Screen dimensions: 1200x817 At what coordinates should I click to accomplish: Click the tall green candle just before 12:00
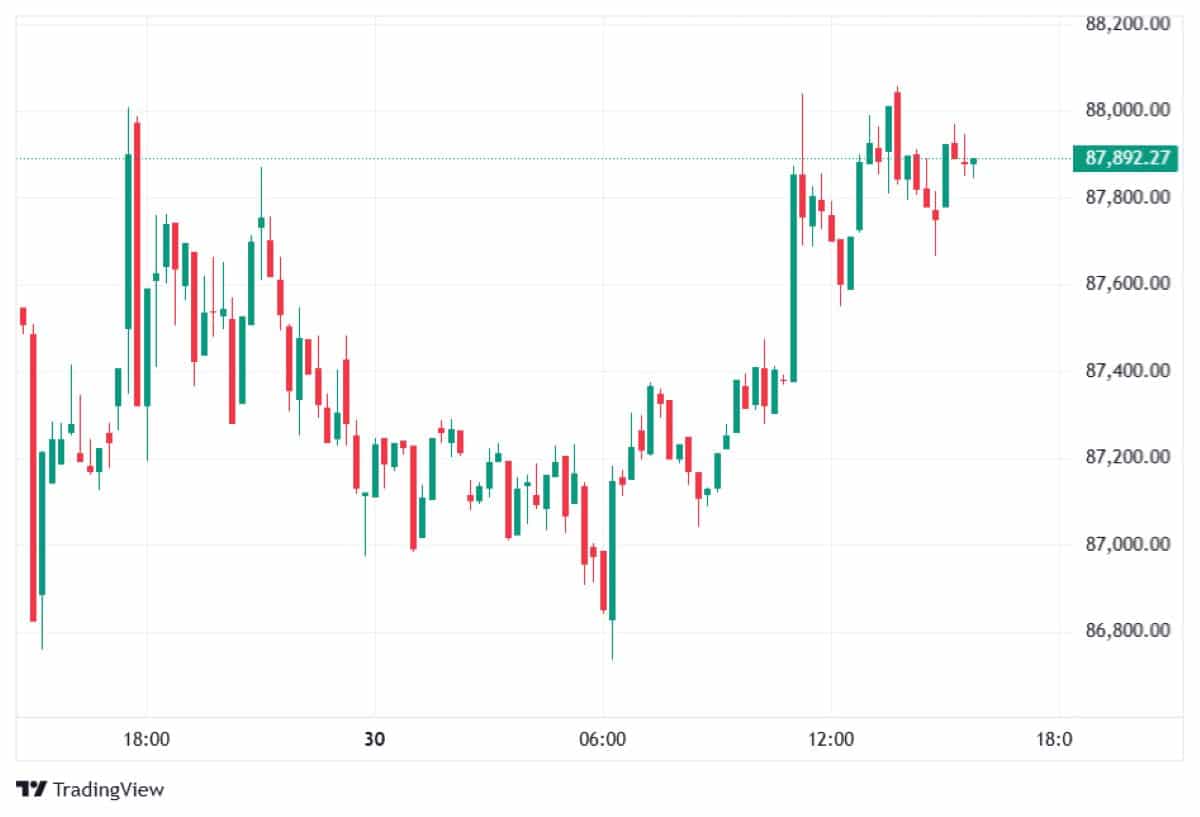tap(793, 277)
